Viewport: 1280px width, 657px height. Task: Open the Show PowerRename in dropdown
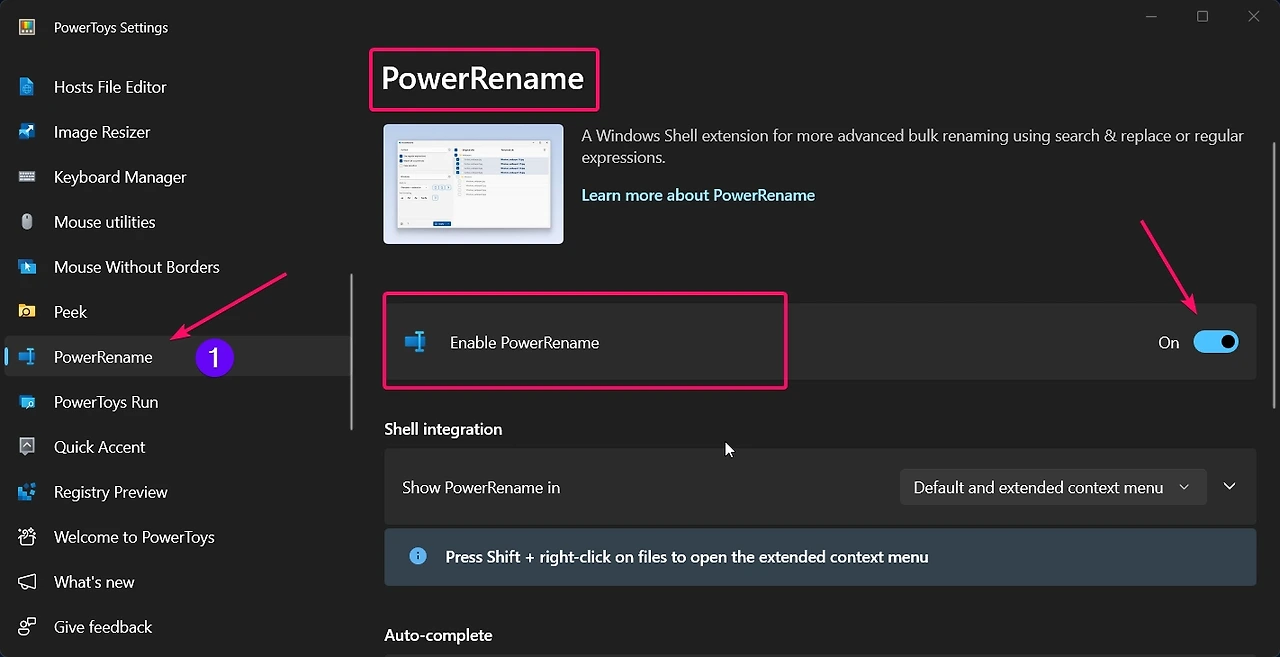[1053, 487]
